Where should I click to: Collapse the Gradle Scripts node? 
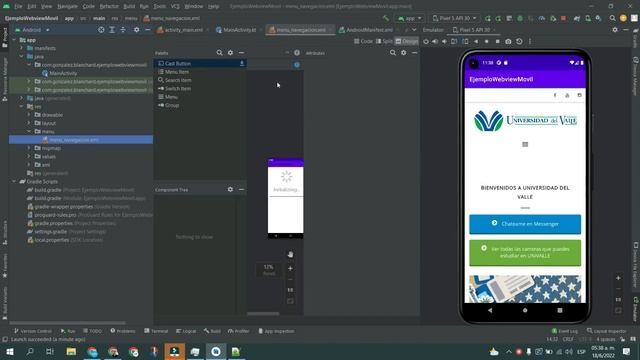click(x=14, y=181)
